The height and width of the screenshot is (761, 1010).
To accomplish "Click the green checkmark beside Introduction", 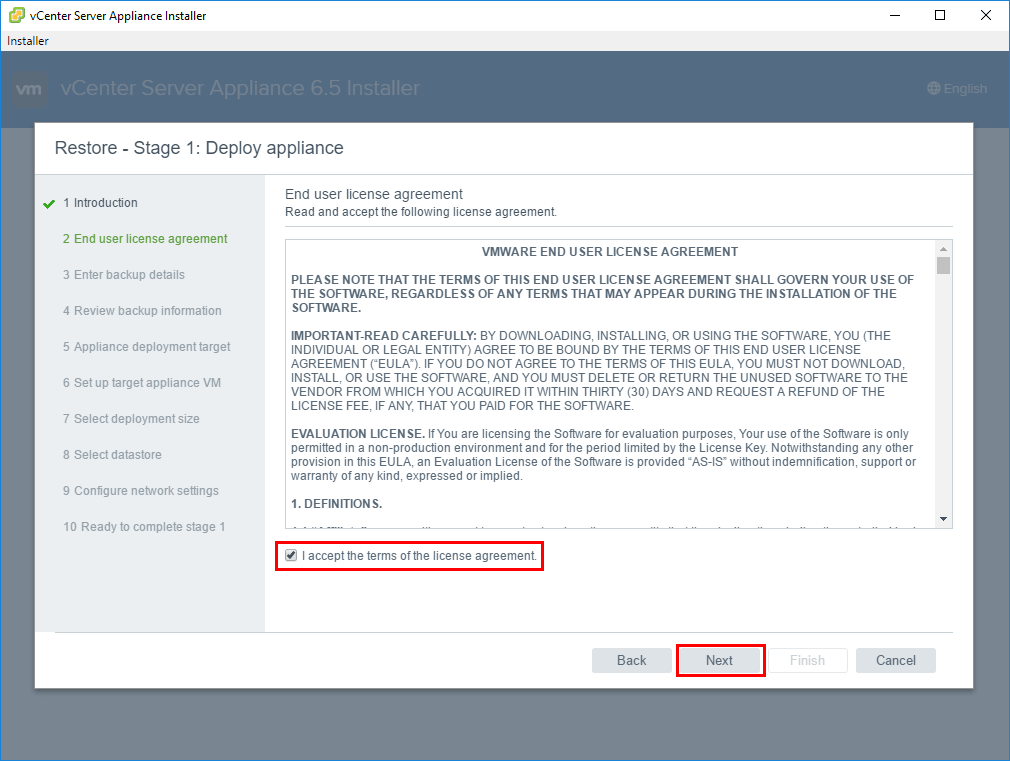I will tap(49, 204).
